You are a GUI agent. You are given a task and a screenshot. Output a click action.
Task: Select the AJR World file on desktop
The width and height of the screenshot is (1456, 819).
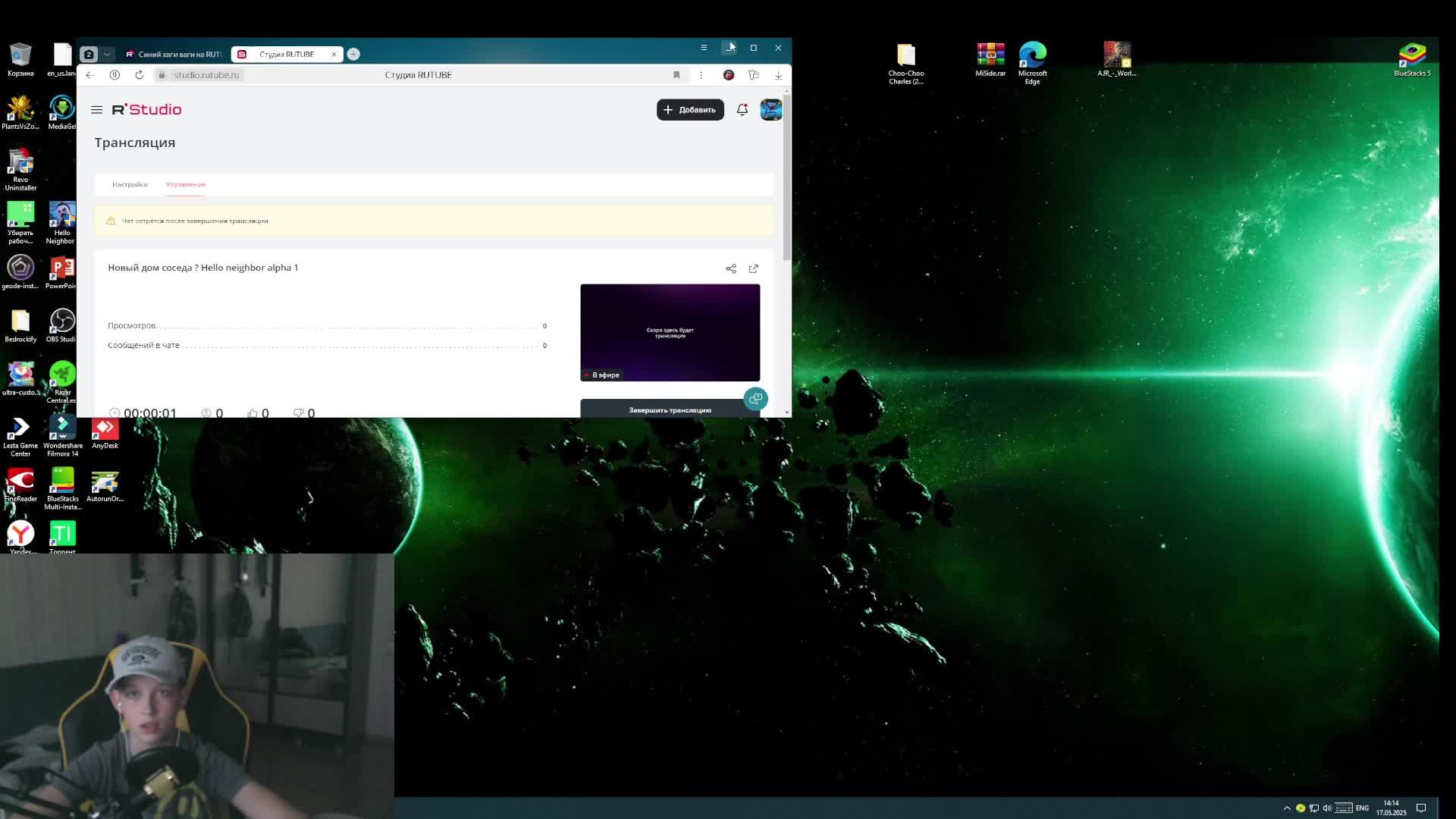(1117, 59)
